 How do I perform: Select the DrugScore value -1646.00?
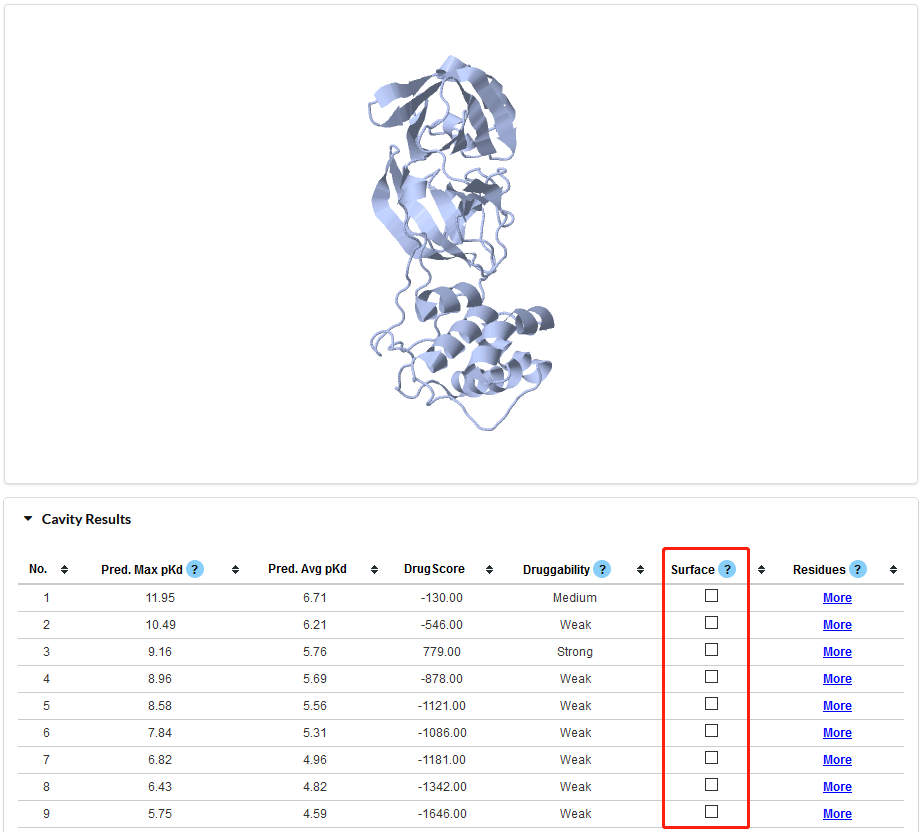(x=442, y=814)
